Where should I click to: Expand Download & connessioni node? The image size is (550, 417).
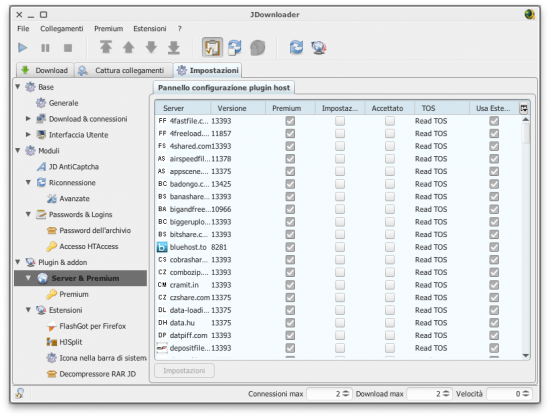(28, 119)
